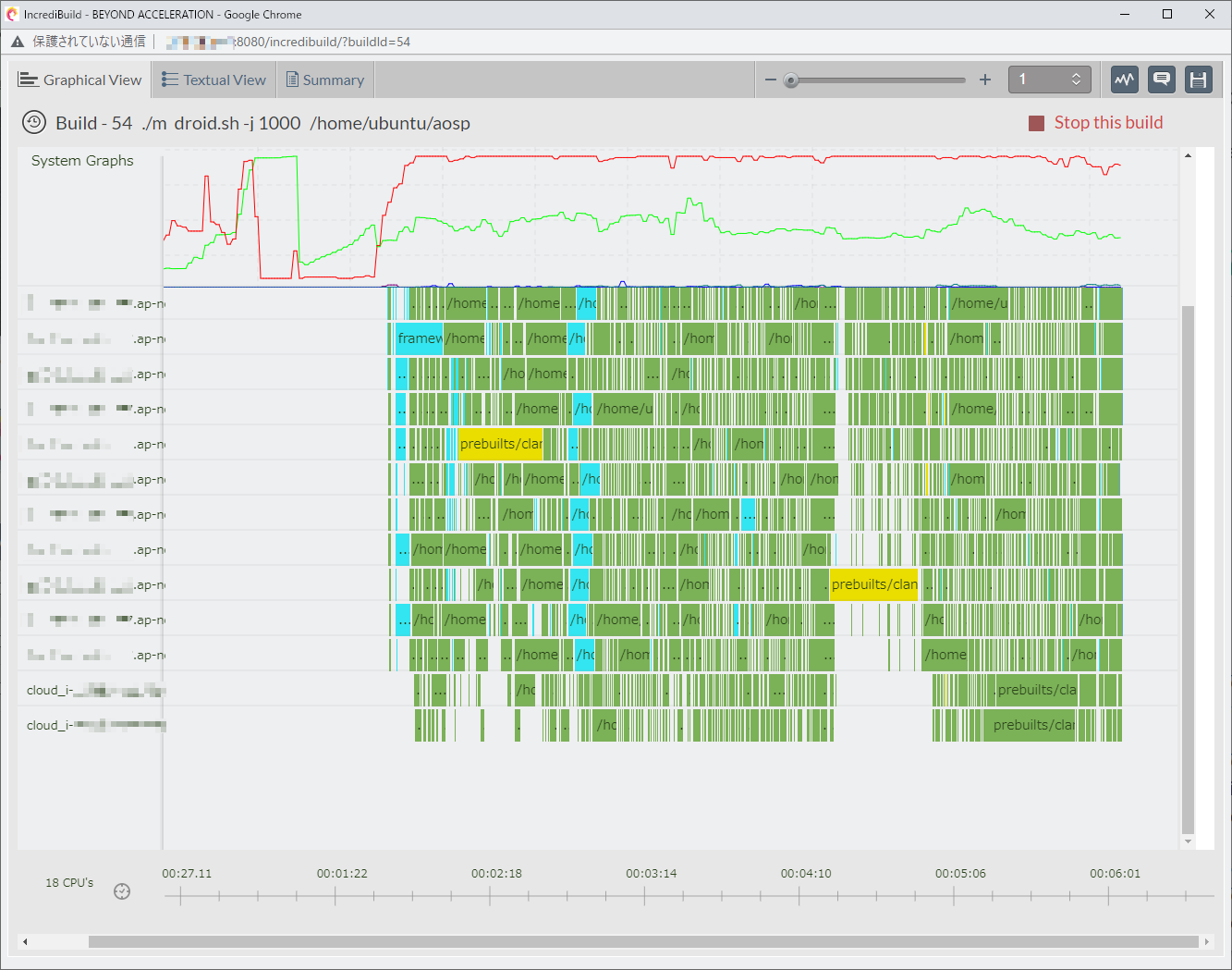Zoom in using the plus button
Viewport: 1232px width, 970px height.
click(x=984, y=80)
